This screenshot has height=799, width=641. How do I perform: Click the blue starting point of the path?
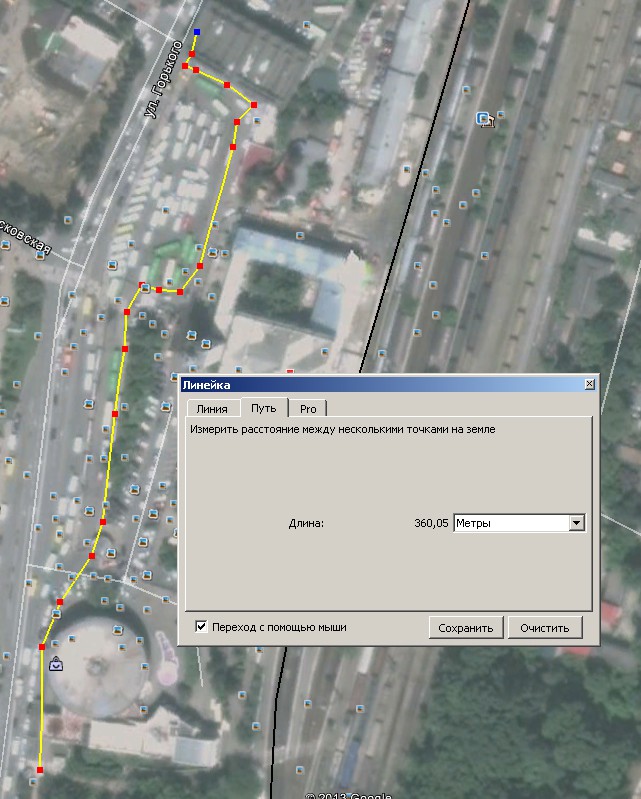196,33
